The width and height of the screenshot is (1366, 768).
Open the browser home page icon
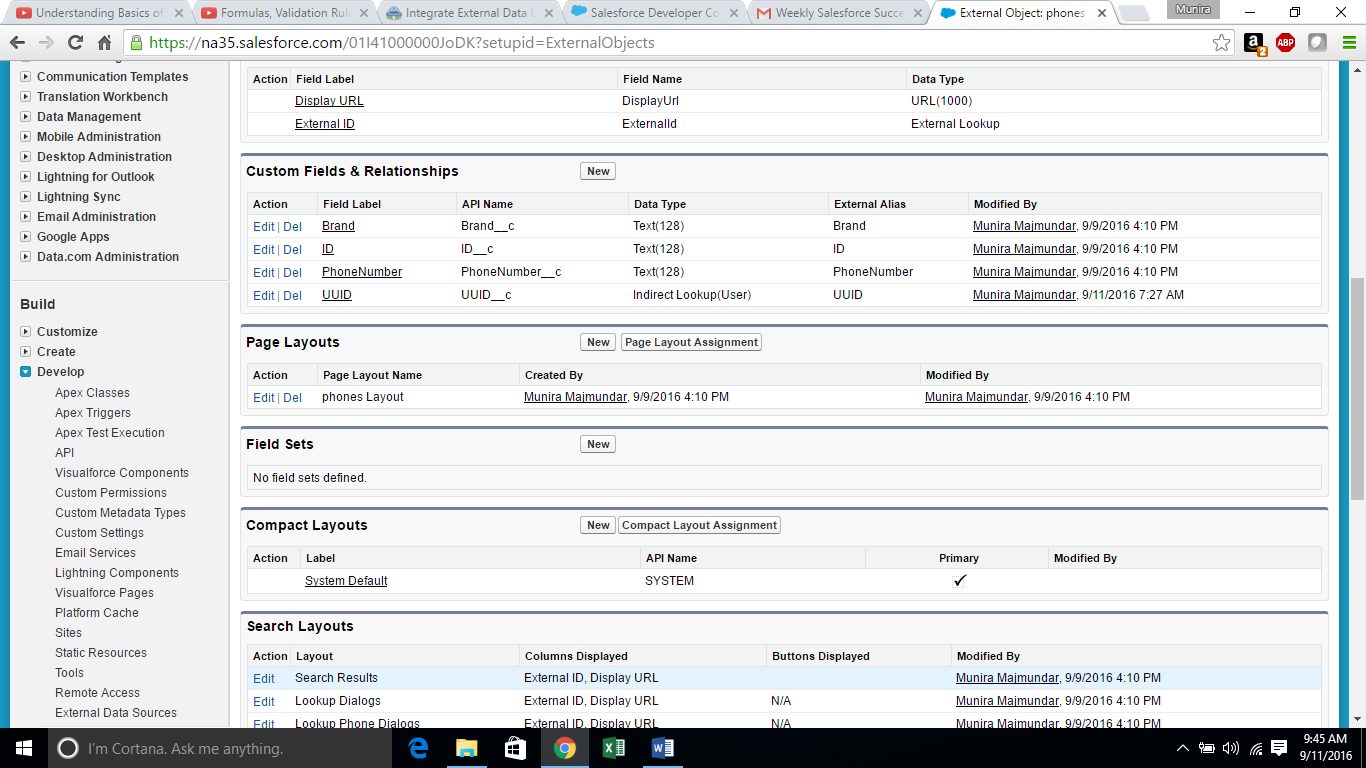pos(104,43)
